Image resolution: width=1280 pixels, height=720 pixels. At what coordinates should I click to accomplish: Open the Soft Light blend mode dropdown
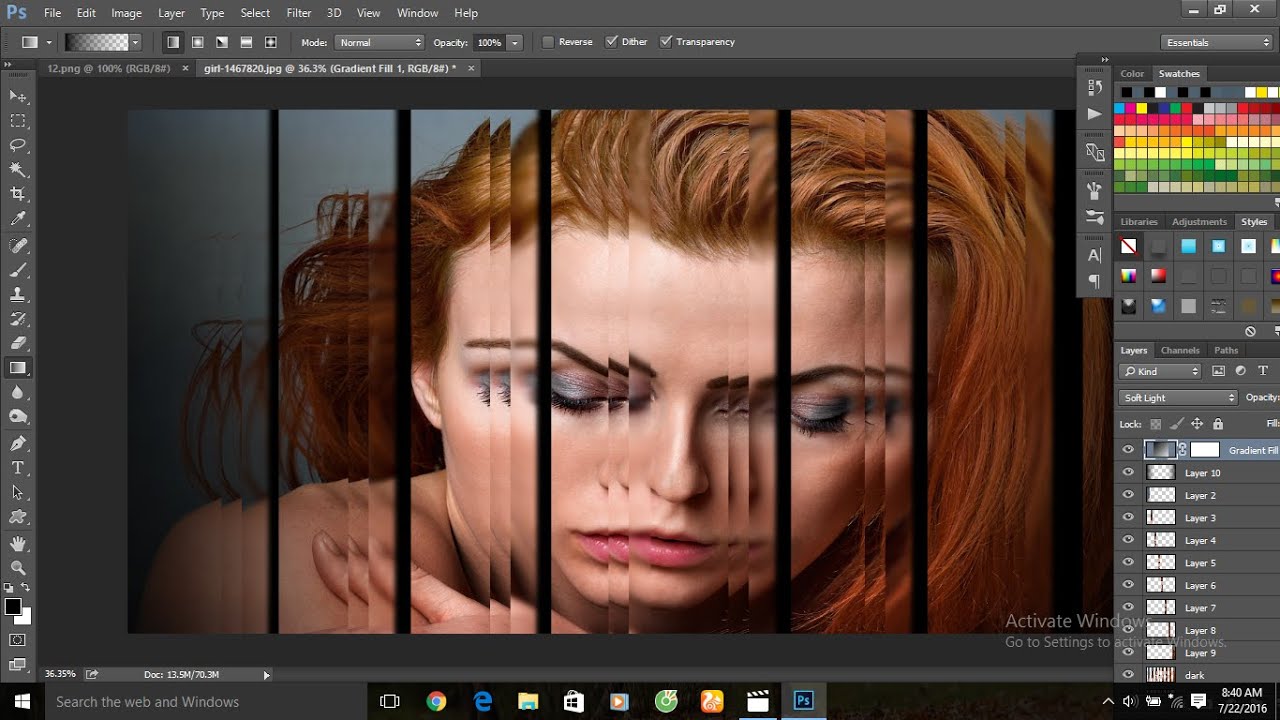(1178, 398)
